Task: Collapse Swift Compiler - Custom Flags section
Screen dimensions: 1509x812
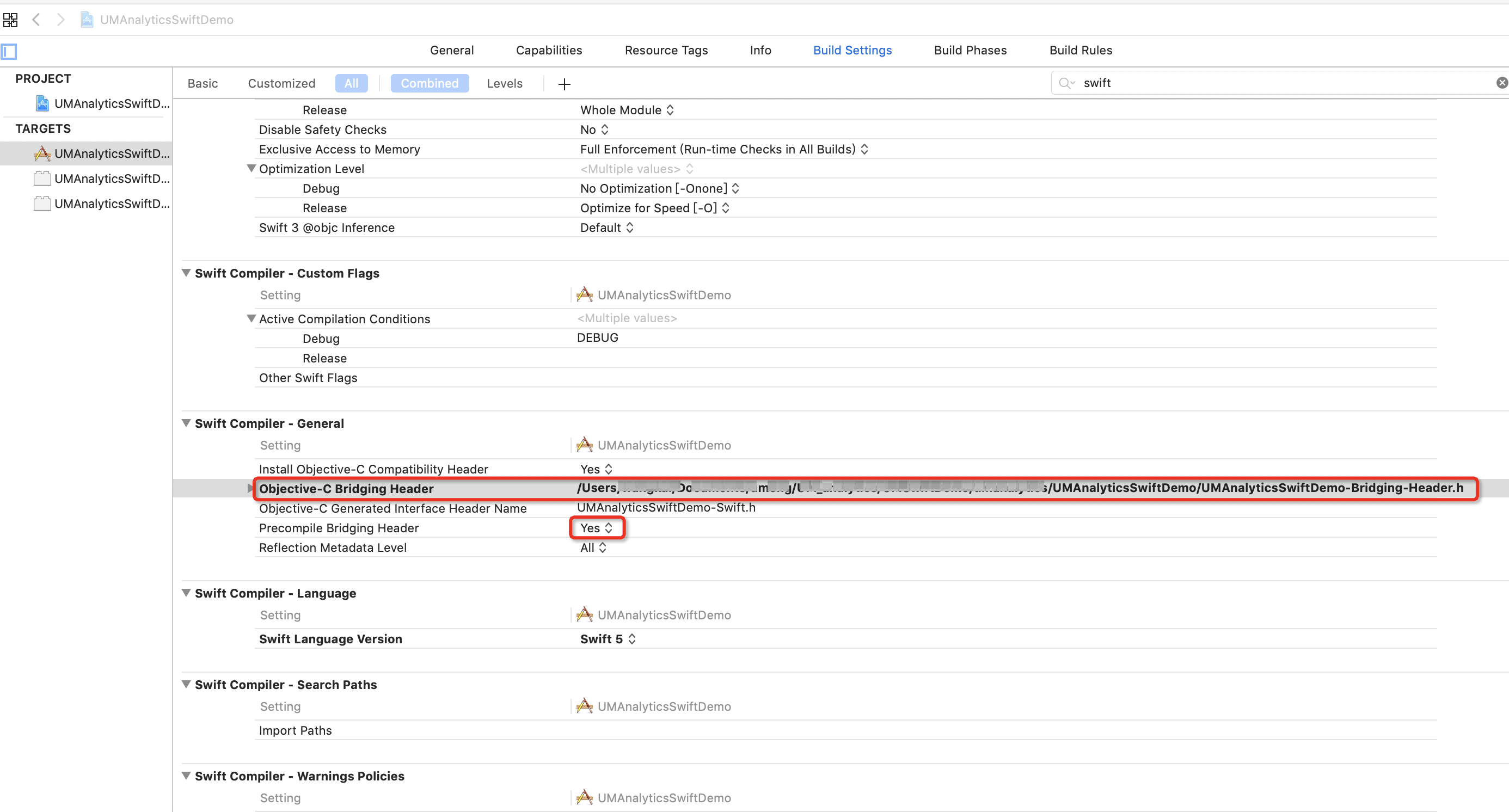Action: coord(186,273)
